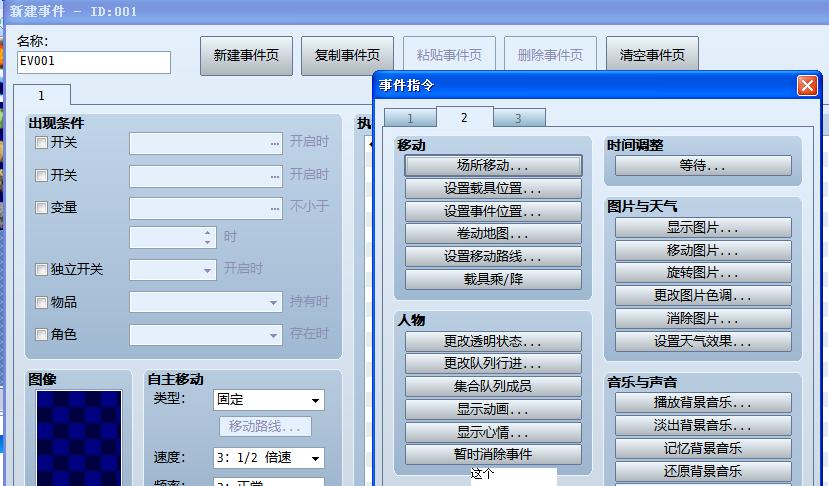Image resolution: width=829 pixels, height=486 pixels.
Task: Close the 事件指令 dialog
Action: (x=807, y=85)
